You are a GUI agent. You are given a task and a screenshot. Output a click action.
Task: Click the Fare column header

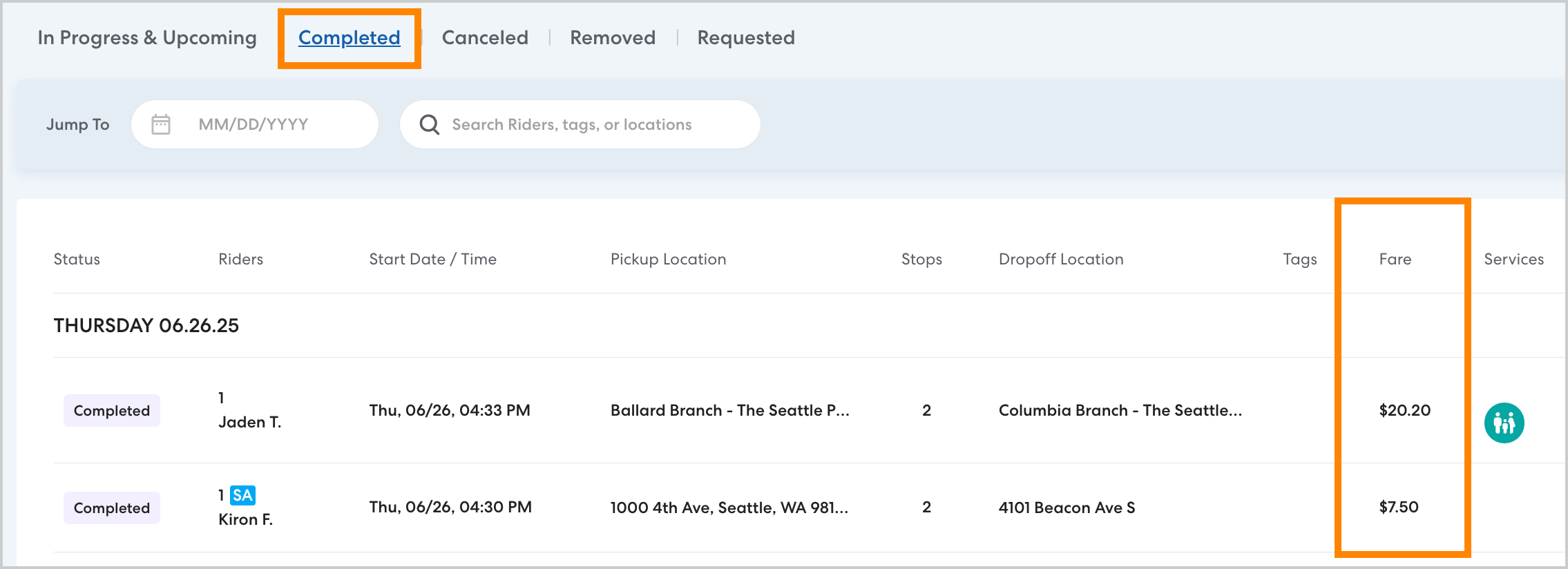pos(1395,259)
